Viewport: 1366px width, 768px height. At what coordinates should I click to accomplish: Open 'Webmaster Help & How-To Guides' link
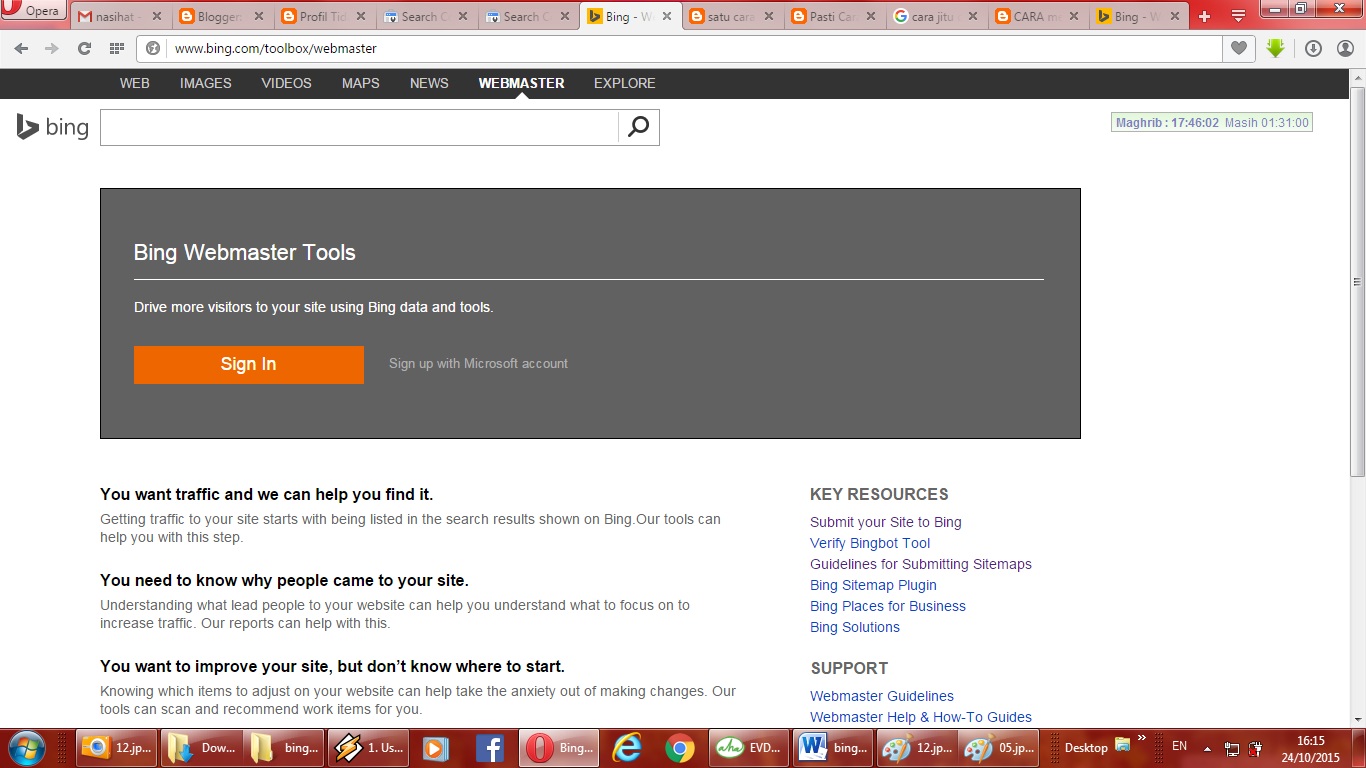pyautogui.click(x=921, y=717)
